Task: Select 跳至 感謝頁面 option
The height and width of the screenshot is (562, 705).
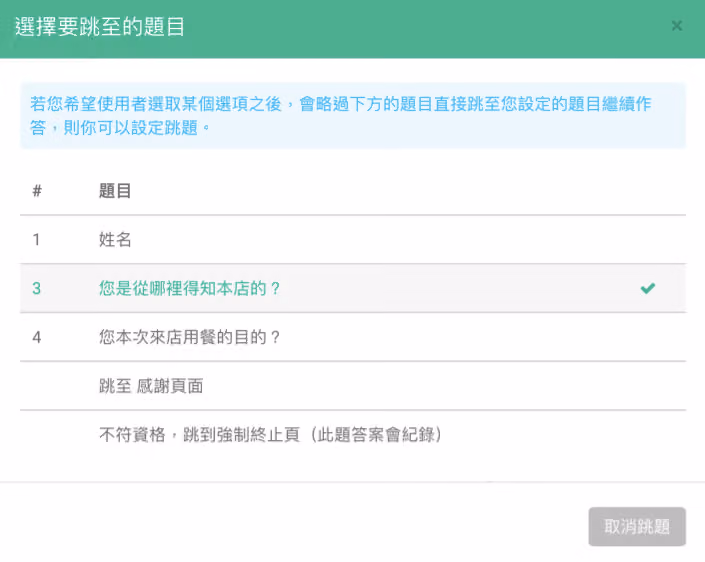Action: click(x=353, y=386)
